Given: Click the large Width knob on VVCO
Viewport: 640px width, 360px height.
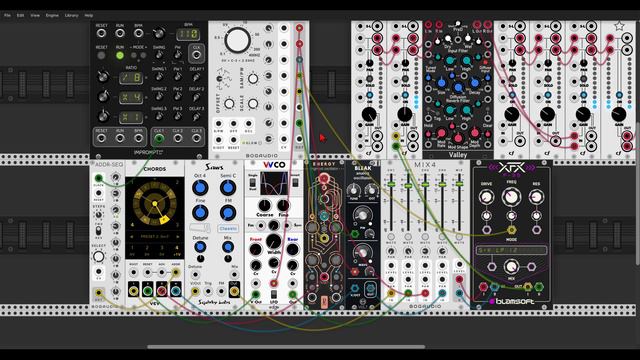Looking at the screenshot, I should click(x=274, y=241).
